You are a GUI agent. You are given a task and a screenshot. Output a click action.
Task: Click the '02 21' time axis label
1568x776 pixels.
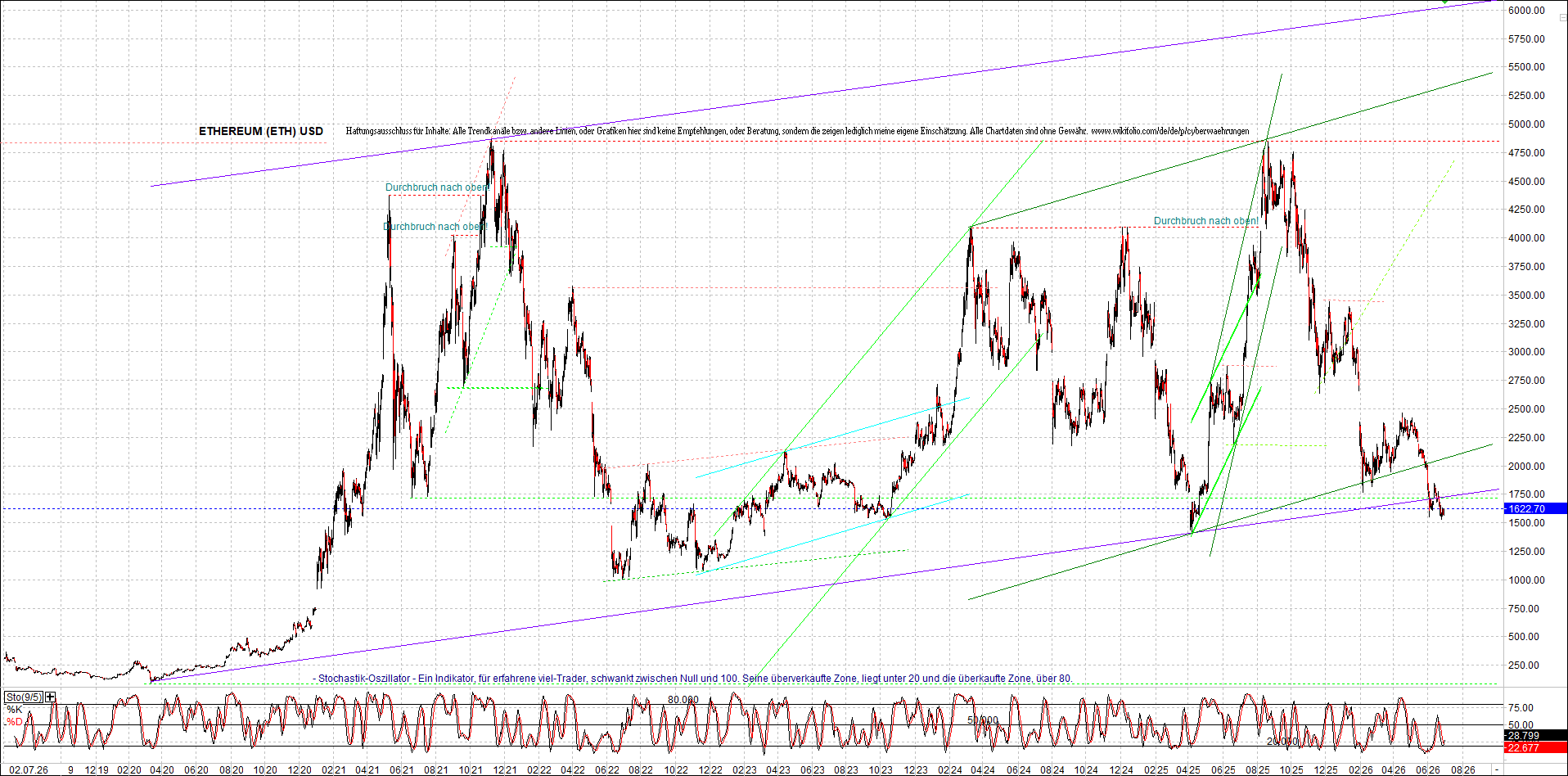[333, 770]
